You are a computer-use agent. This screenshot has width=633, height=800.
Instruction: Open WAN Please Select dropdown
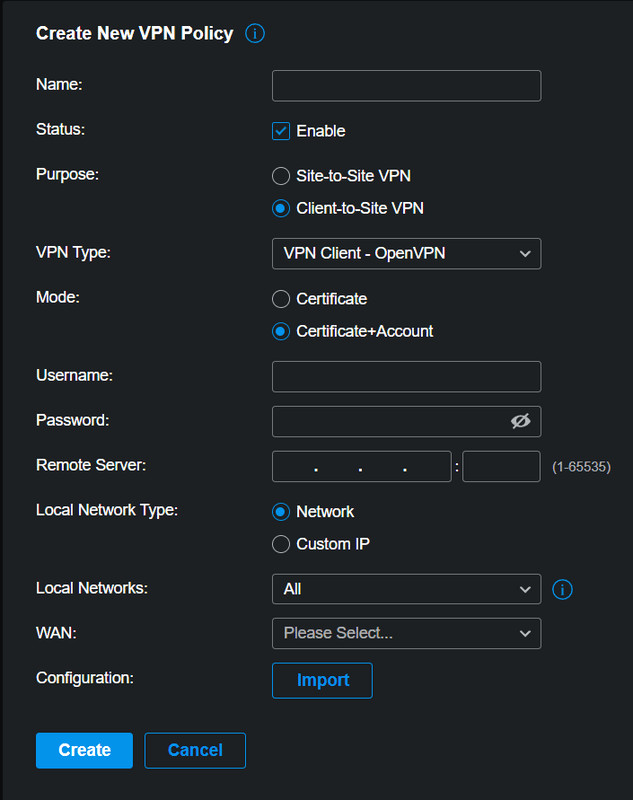pyautogui.click(x=406, y=633)
